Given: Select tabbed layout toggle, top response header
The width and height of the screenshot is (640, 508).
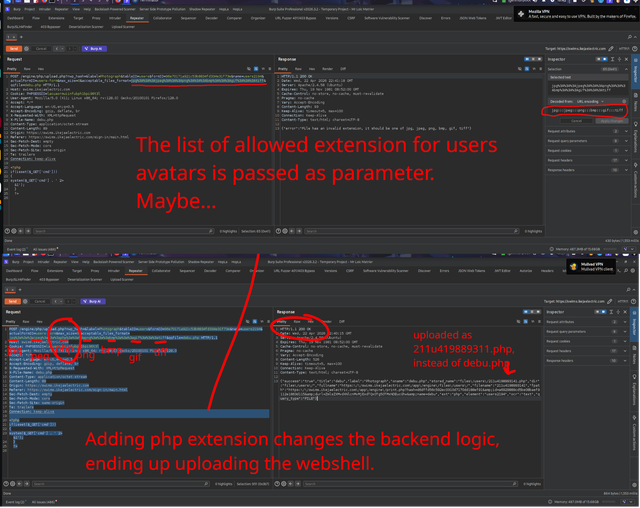Looking at the screenshot, I should 539,59.
